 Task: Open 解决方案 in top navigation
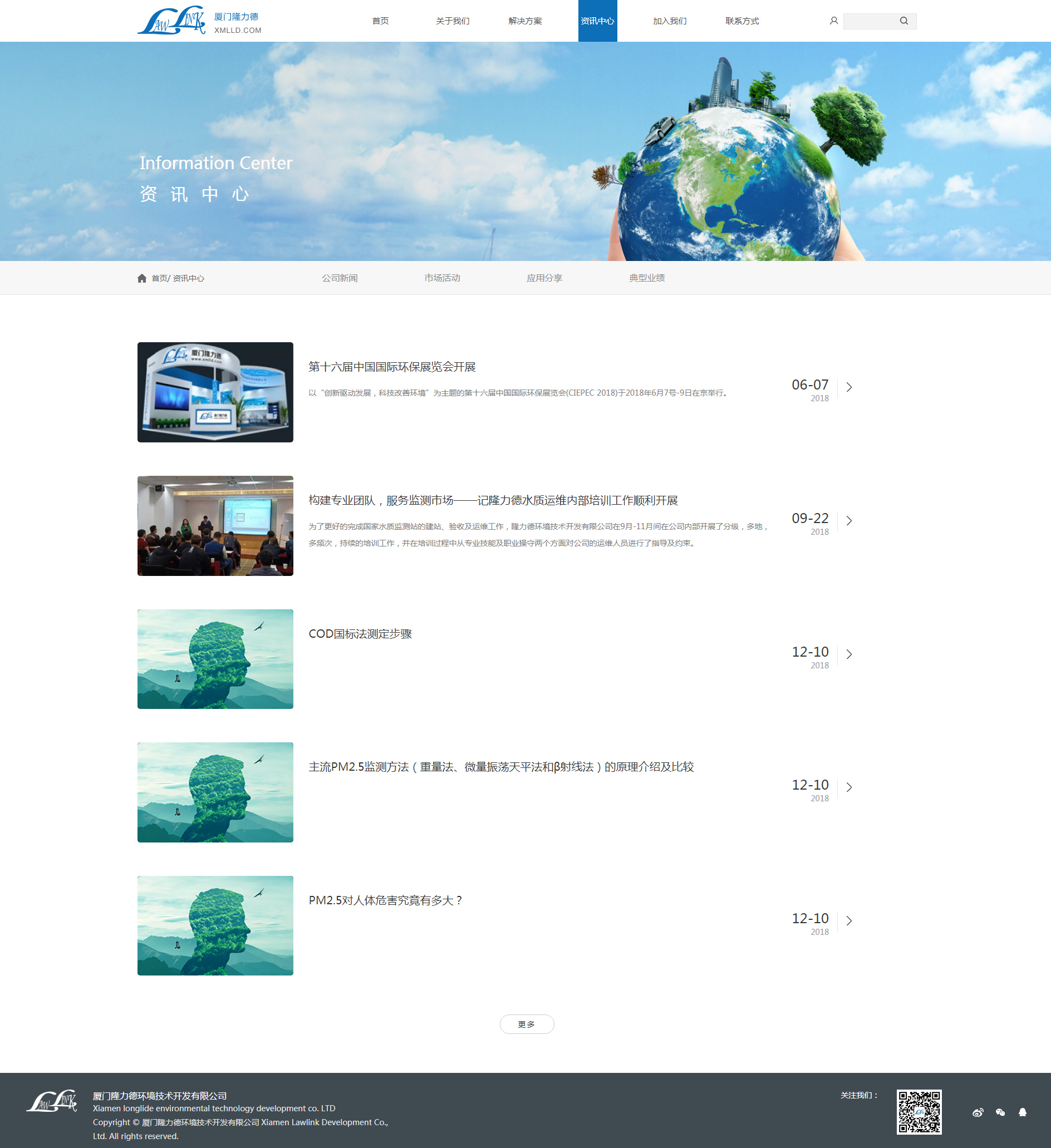click(x=524, y=21)
